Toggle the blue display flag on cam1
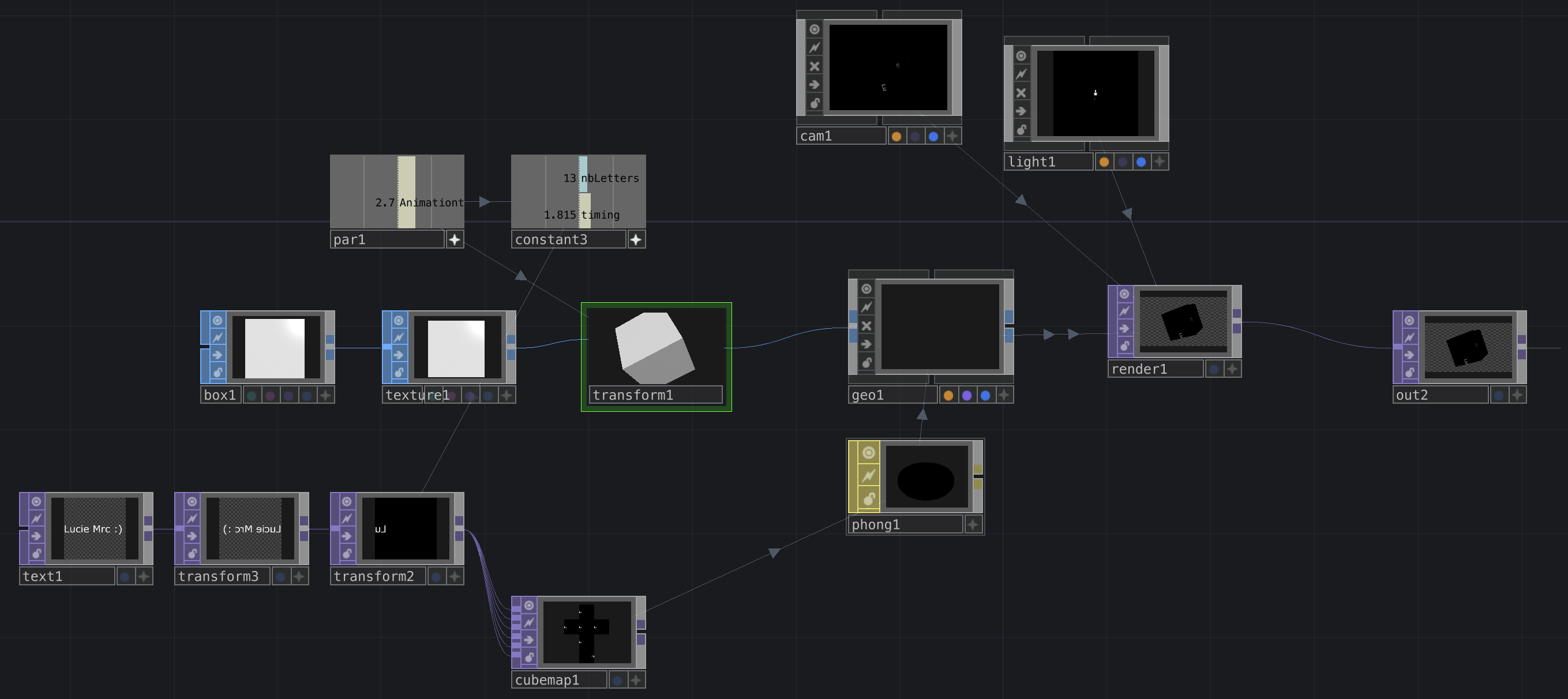Screen dimensions: 1568x699 pyautogui.click(x=933, y=136)
